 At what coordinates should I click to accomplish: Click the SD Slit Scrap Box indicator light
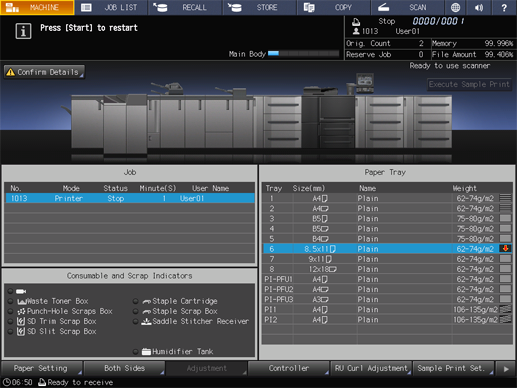[10, 331]
